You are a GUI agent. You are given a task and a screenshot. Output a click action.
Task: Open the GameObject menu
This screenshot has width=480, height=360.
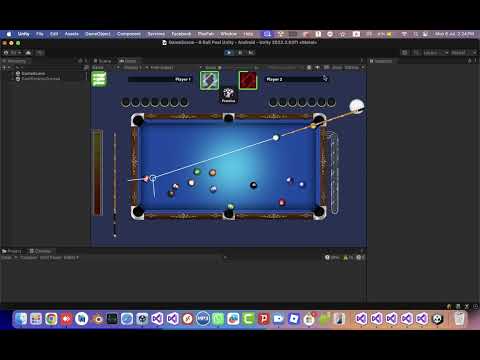click(98, 34)
